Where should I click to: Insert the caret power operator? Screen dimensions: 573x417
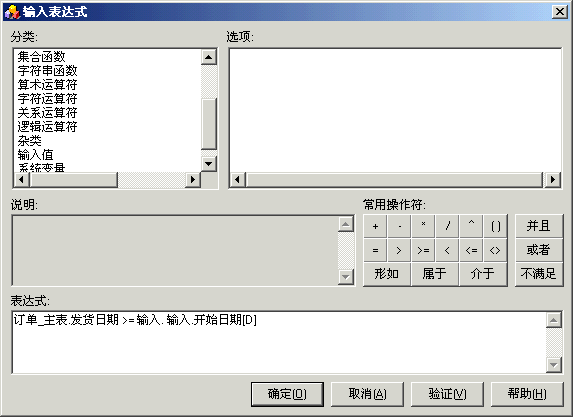(471, 226)
